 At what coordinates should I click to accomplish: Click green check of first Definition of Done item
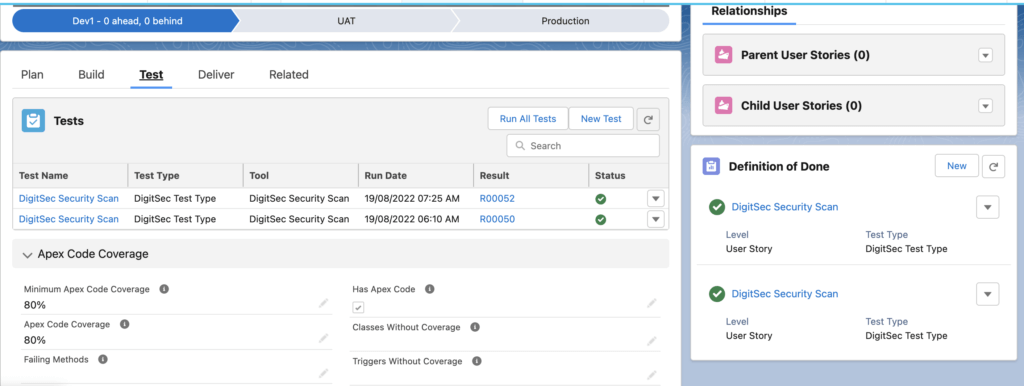(x=716, y=207)
